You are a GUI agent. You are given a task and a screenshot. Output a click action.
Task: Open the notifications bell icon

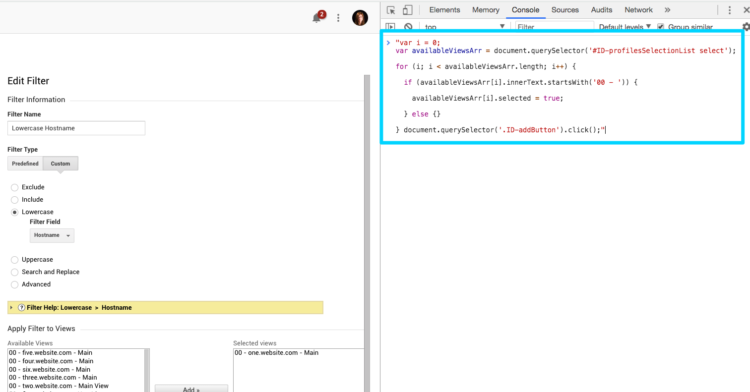coord(316,18)
